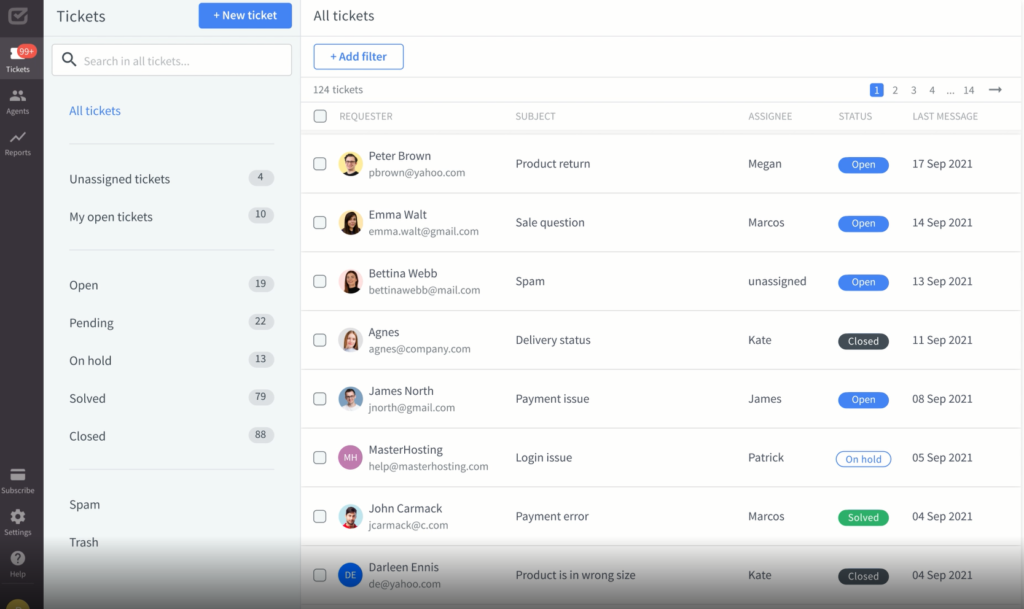Click the Open status badge on Emma Walt's ticket

tap(862, 223)
